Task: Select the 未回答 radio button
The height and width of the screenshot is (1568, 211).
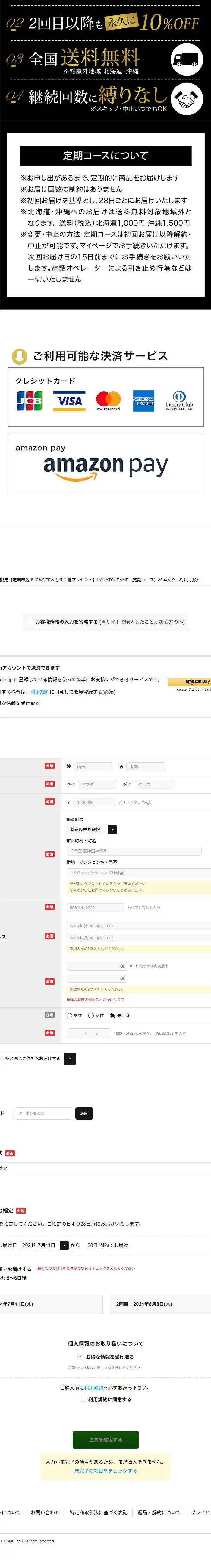Action: [x=112, y=1015]
